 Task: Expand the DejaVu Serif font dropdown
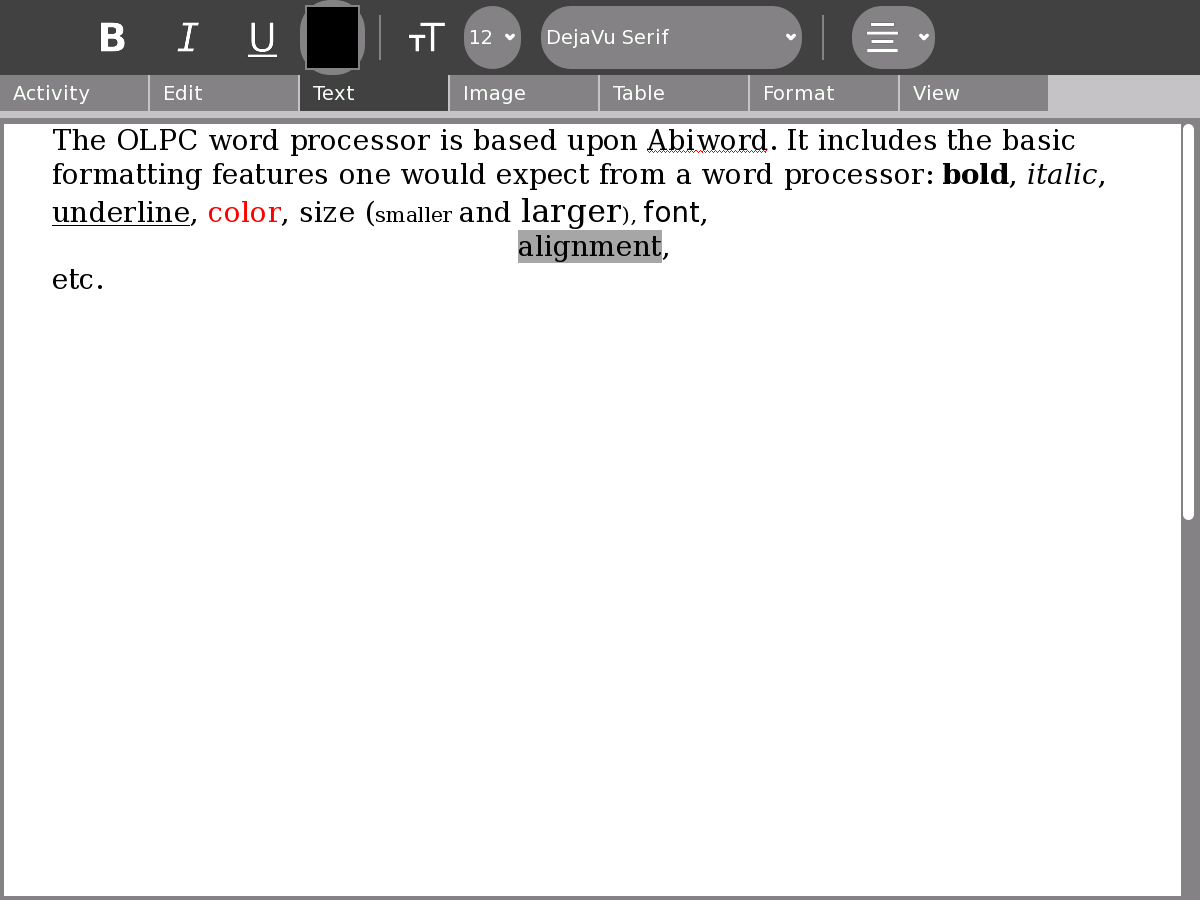tap(671, 38)
